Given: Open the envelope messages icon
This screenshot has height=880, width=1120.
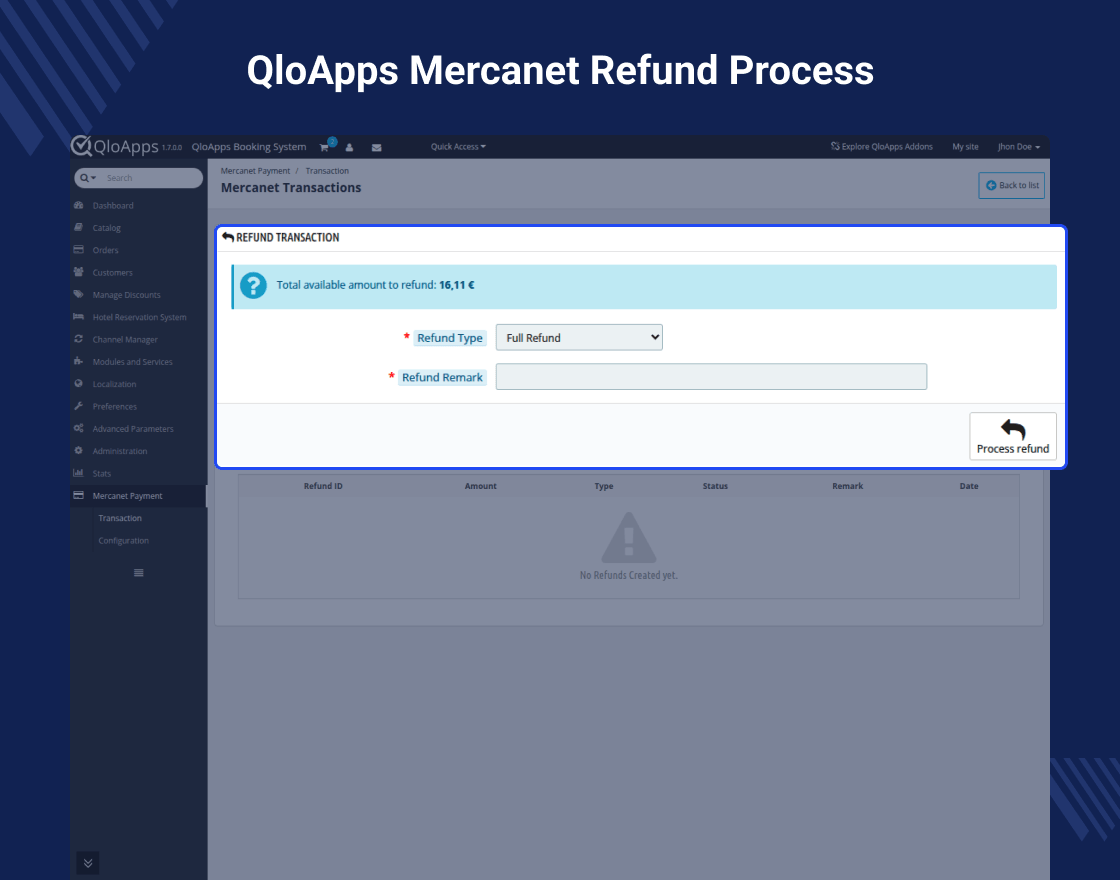Looking at the screenshot, I should click(x=376, y=147).
